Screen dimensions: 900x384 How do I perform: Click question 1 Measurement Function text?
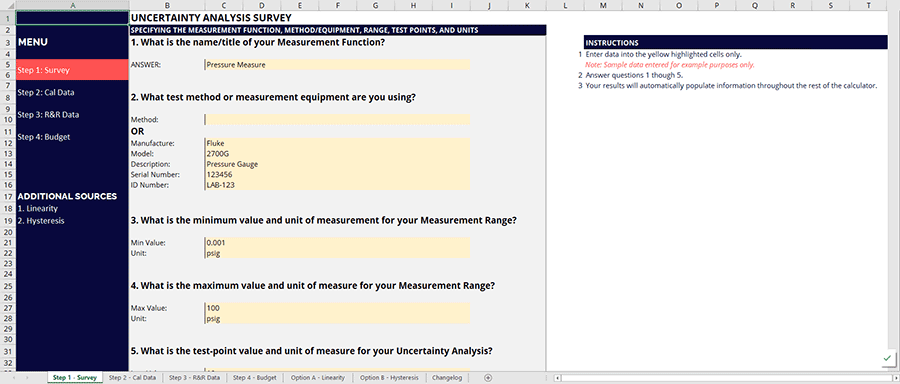258,42
